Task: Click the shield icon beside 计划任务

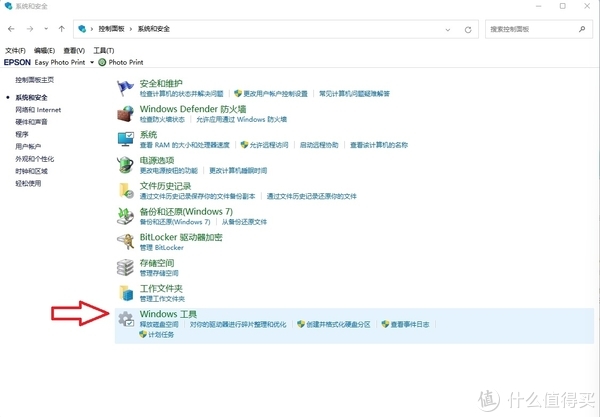Action: pyautogui.click(x=143, y=334)
